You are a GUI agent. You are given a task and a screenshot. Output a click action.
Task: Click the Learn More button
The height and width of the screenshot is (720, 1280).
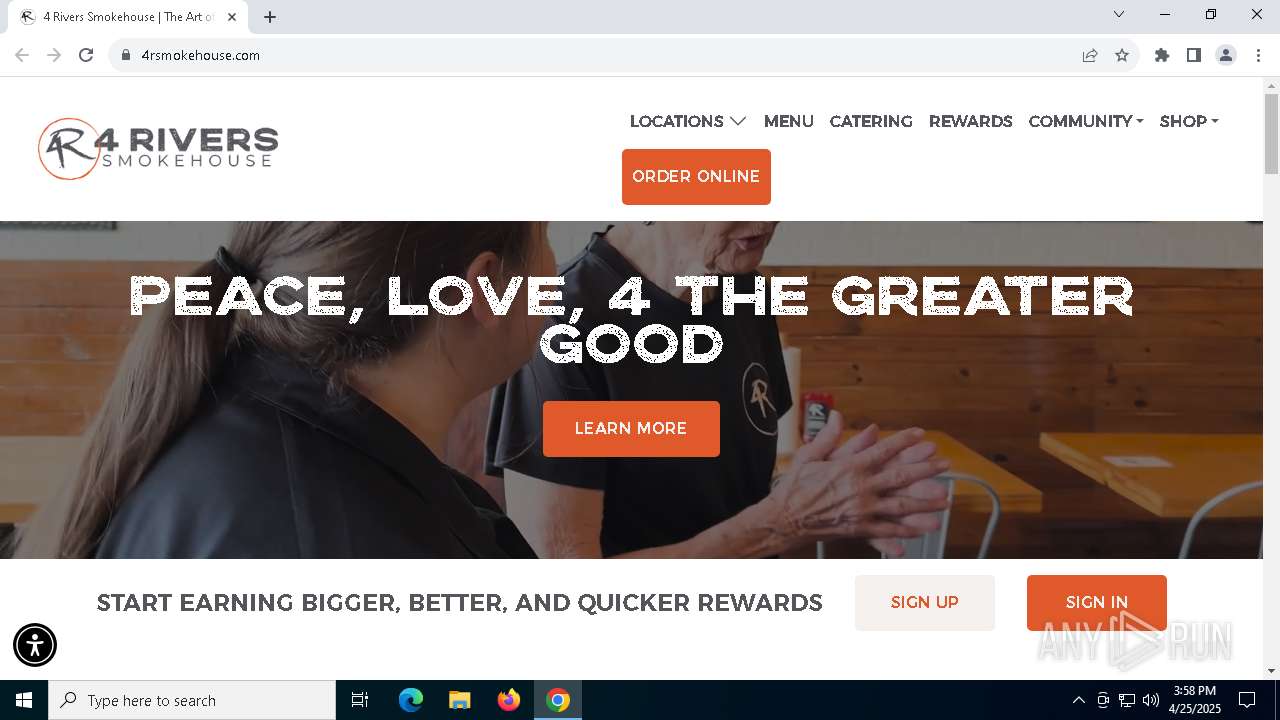631,429
